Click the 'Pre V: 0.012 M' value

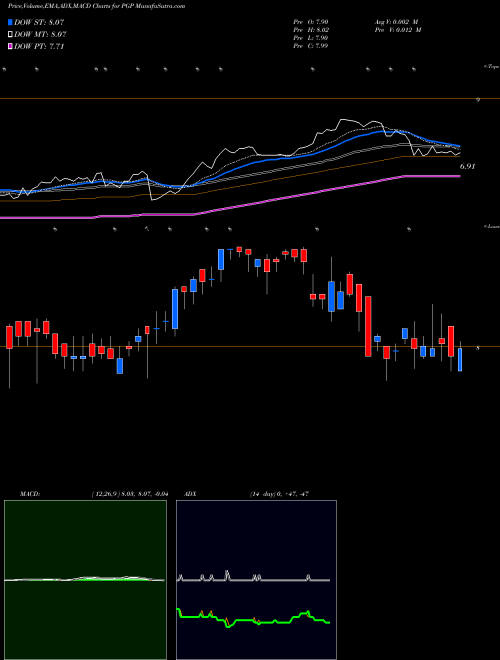pos(398,30)
